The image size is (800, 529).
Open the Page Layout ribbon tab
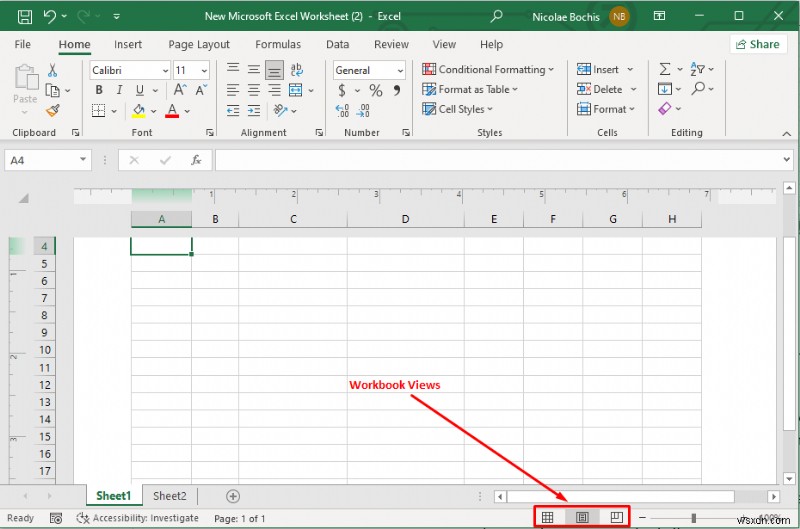tap(199, 45)
